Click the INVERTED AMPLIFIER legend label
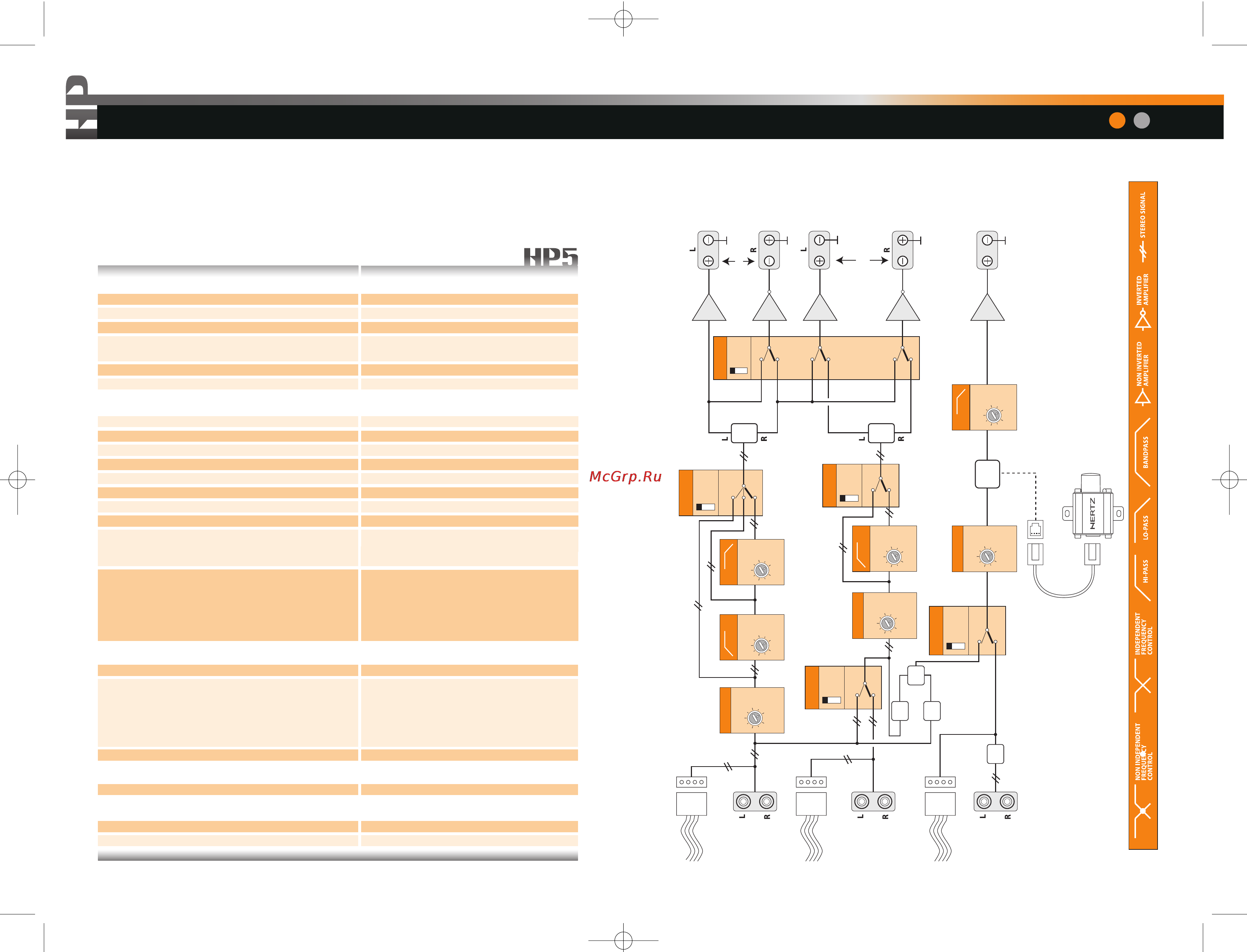Image resolution: width=1247 pixels, height=952 pixels. click(x=1143, y=289)
